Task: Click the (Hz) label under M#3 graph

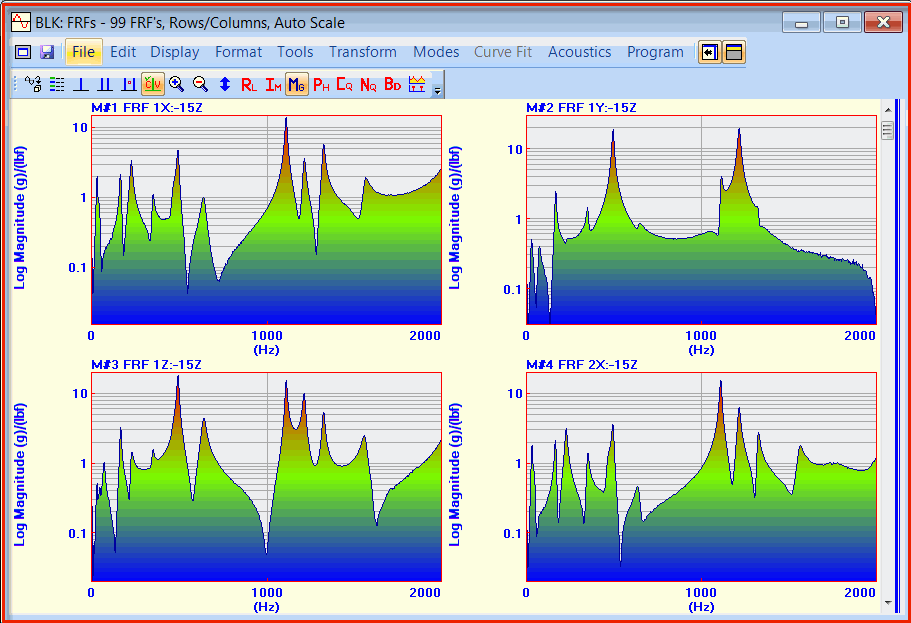Action: (267, 607)
